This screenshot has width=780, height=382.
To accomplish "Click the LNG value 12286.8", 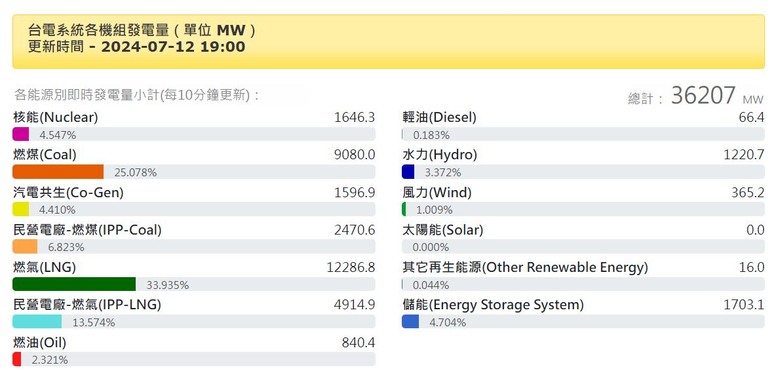I will pos(351,267).
